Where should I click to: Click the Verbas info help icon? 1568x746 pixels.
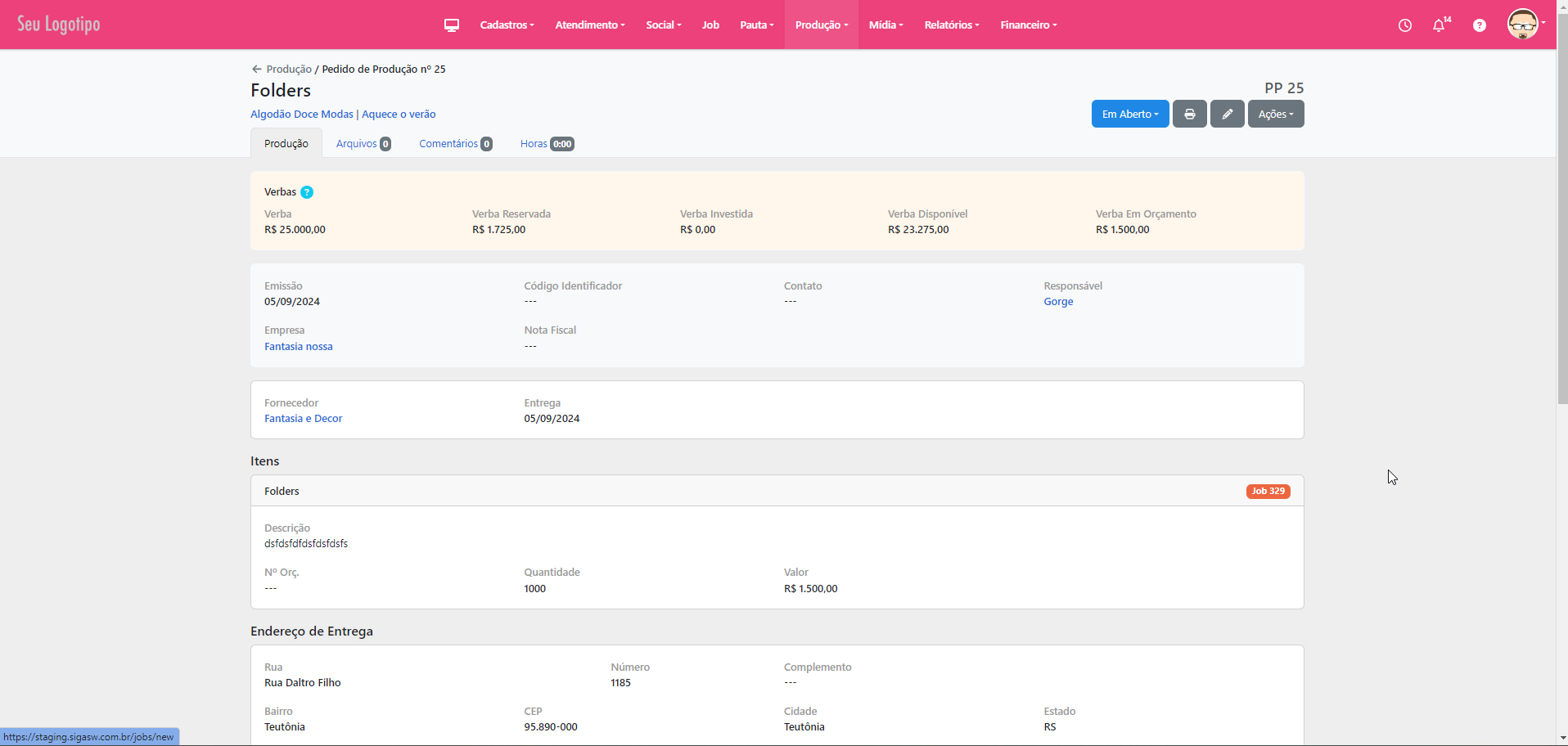[307, 192]
